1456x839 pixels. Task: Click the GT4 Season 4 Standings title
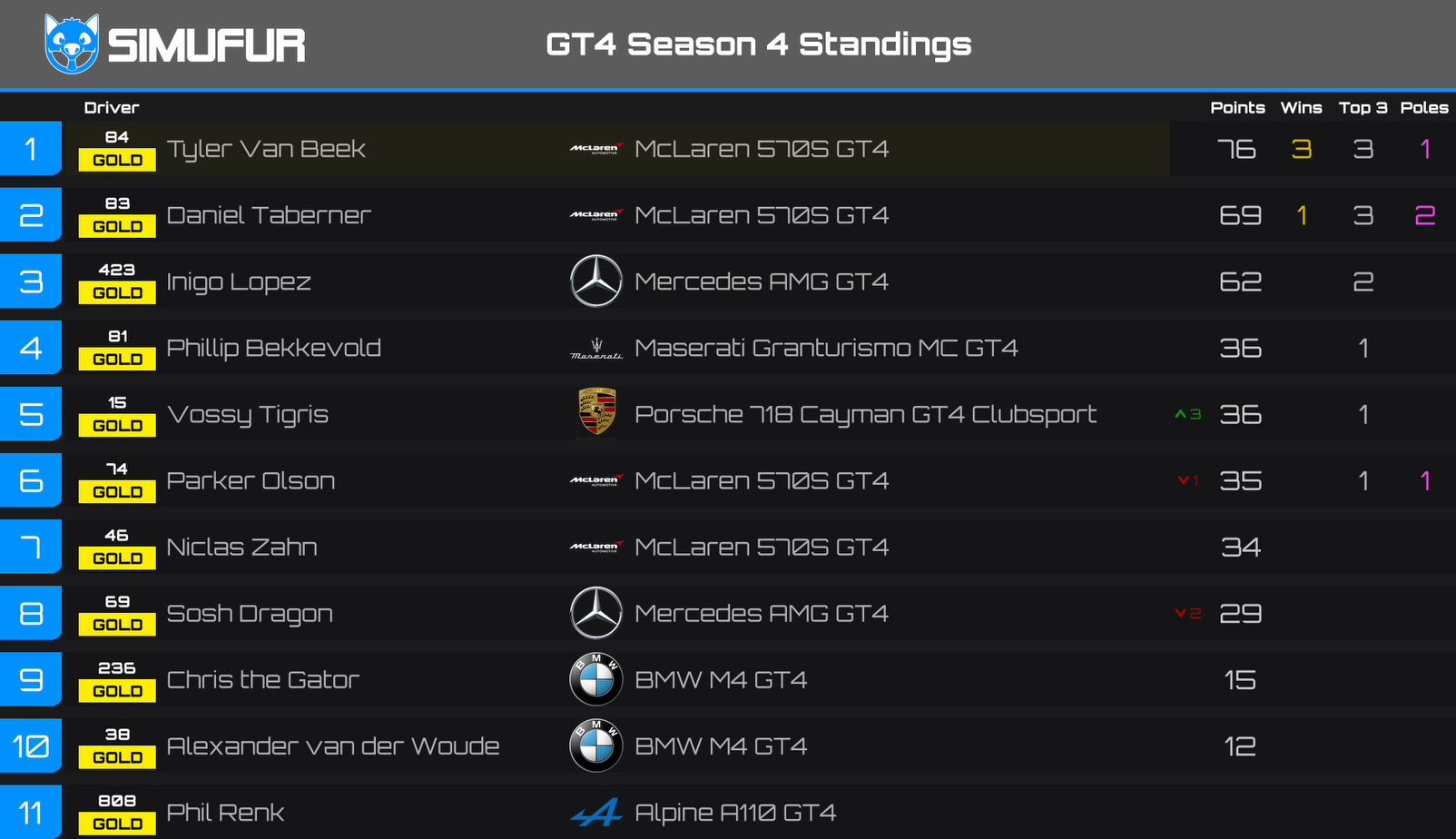coord(758,44)
